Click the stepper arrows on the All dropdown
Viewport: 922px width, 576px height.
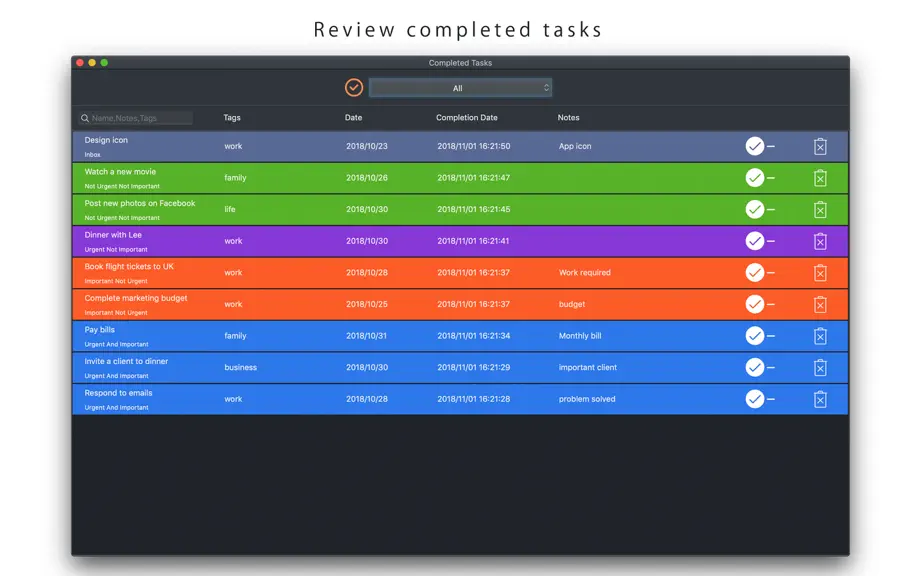pyautogui.click(x=546, y=88)
